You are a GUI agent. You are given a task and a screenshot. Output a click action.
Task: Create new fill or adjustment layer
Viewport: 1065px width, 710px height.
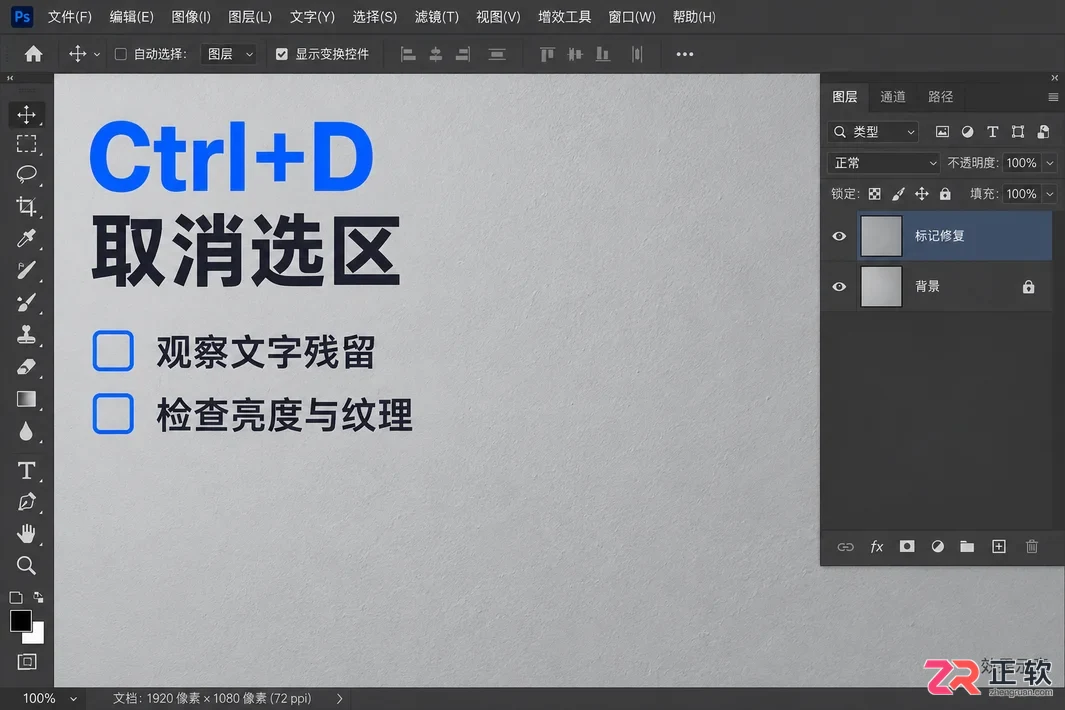pyautogui.click(x=937, y=546)
